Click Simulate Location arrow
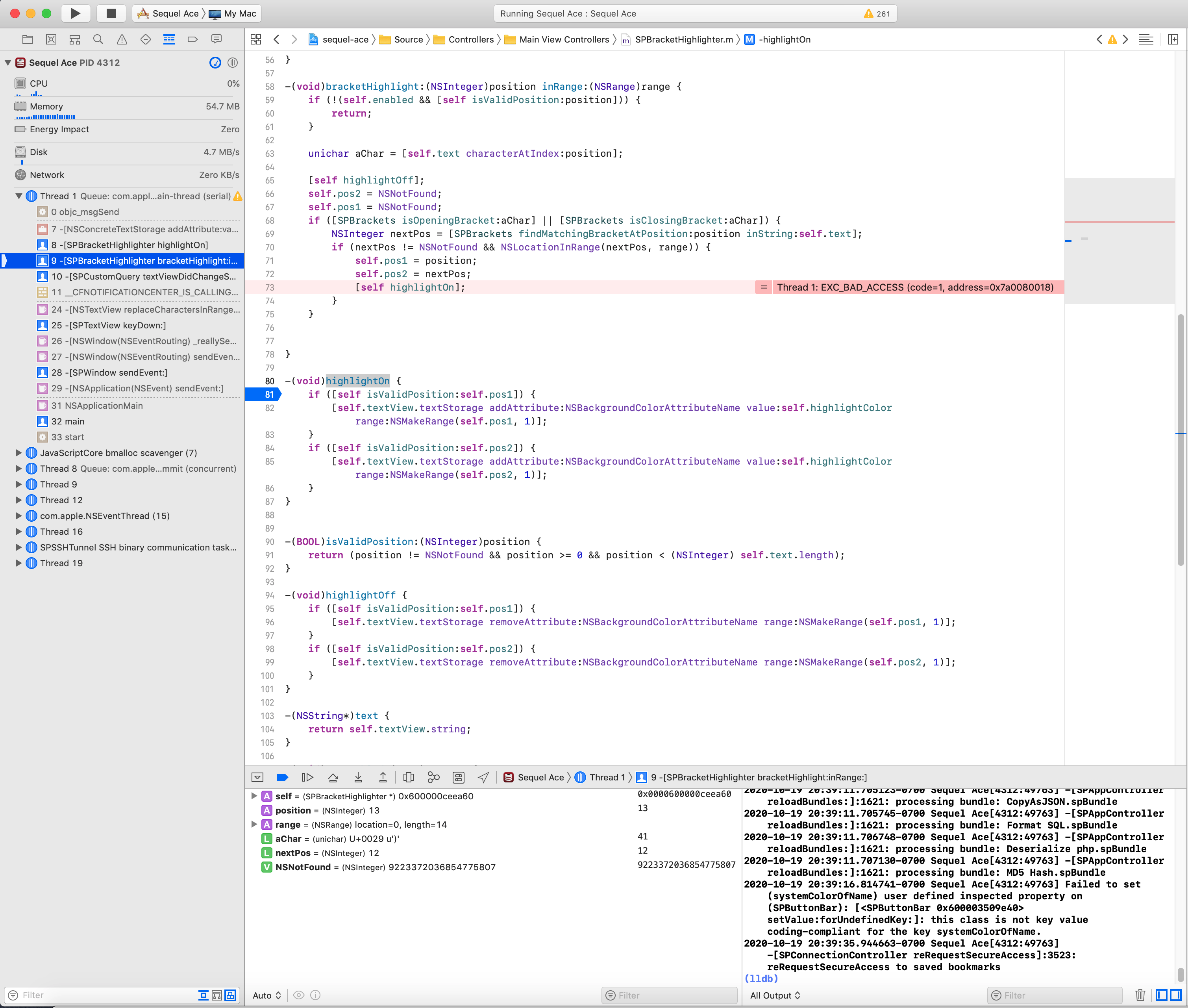The width and height of the screenshot is (1188, 1008). [x=484, y=777]
